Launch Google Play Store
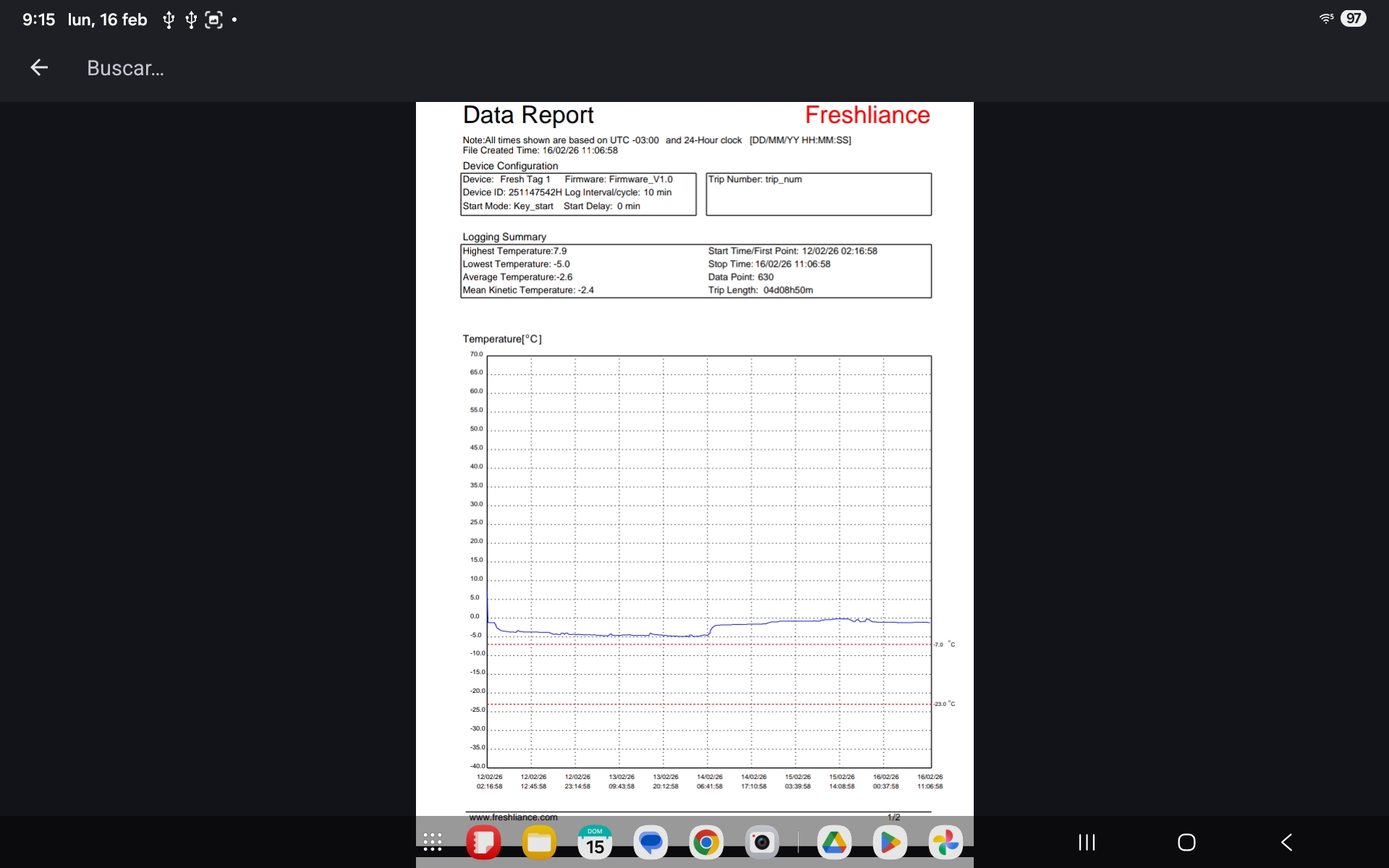Image resolution: width=1389 pixels, height=868 pixels. (x=890, y=842)
